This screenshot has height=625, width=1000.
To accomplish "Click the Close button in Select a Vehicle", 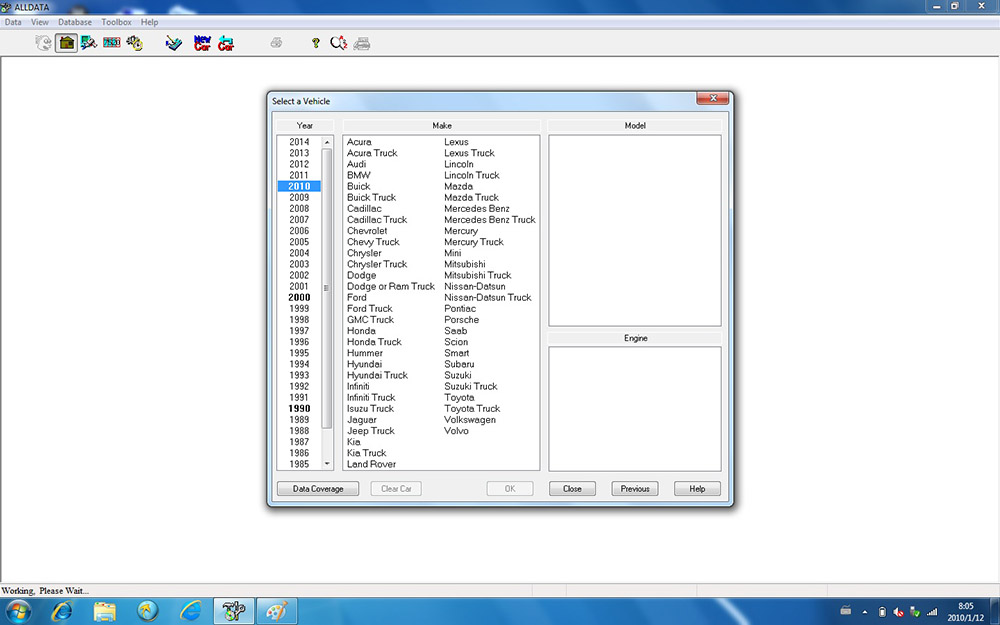I will point(572,489).
